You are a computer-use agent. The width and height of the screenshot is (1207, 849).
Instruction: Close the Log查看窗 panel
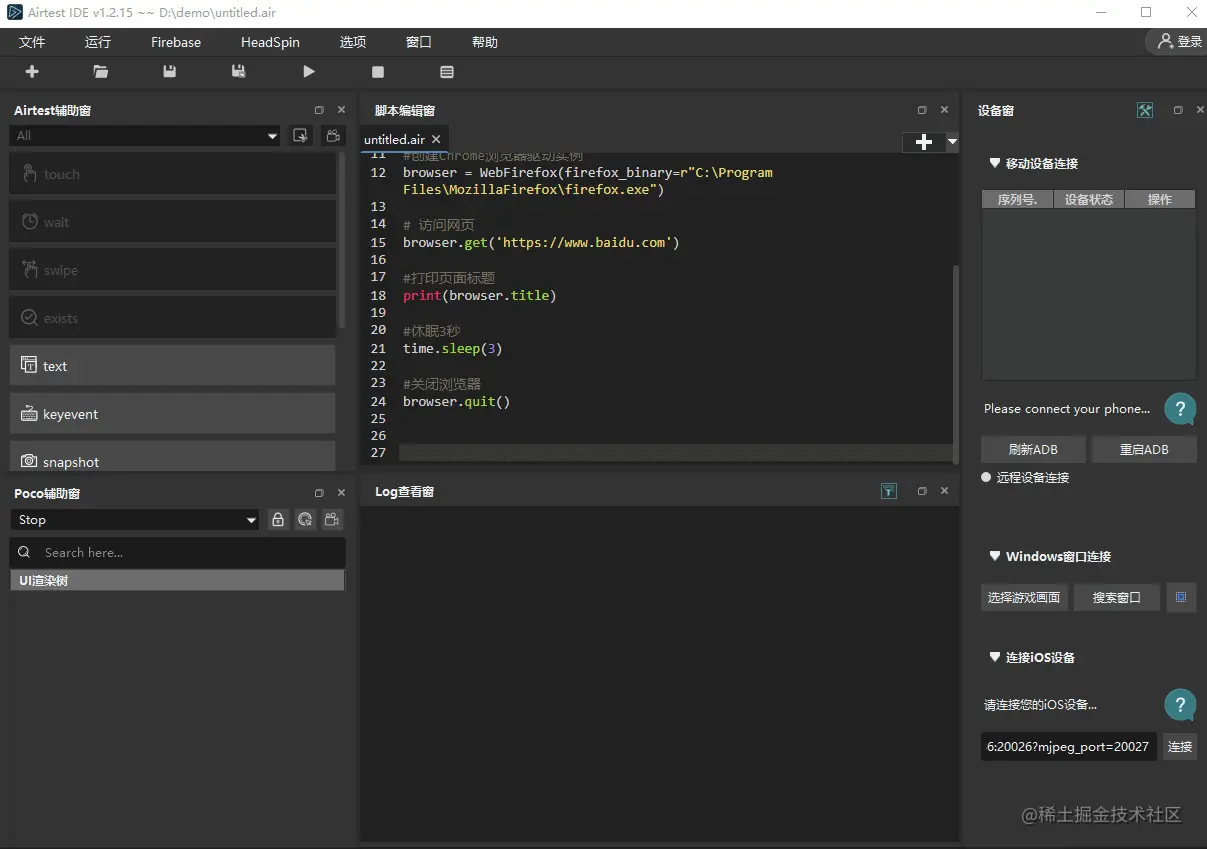pyautogui.click(x=944, y=491)
